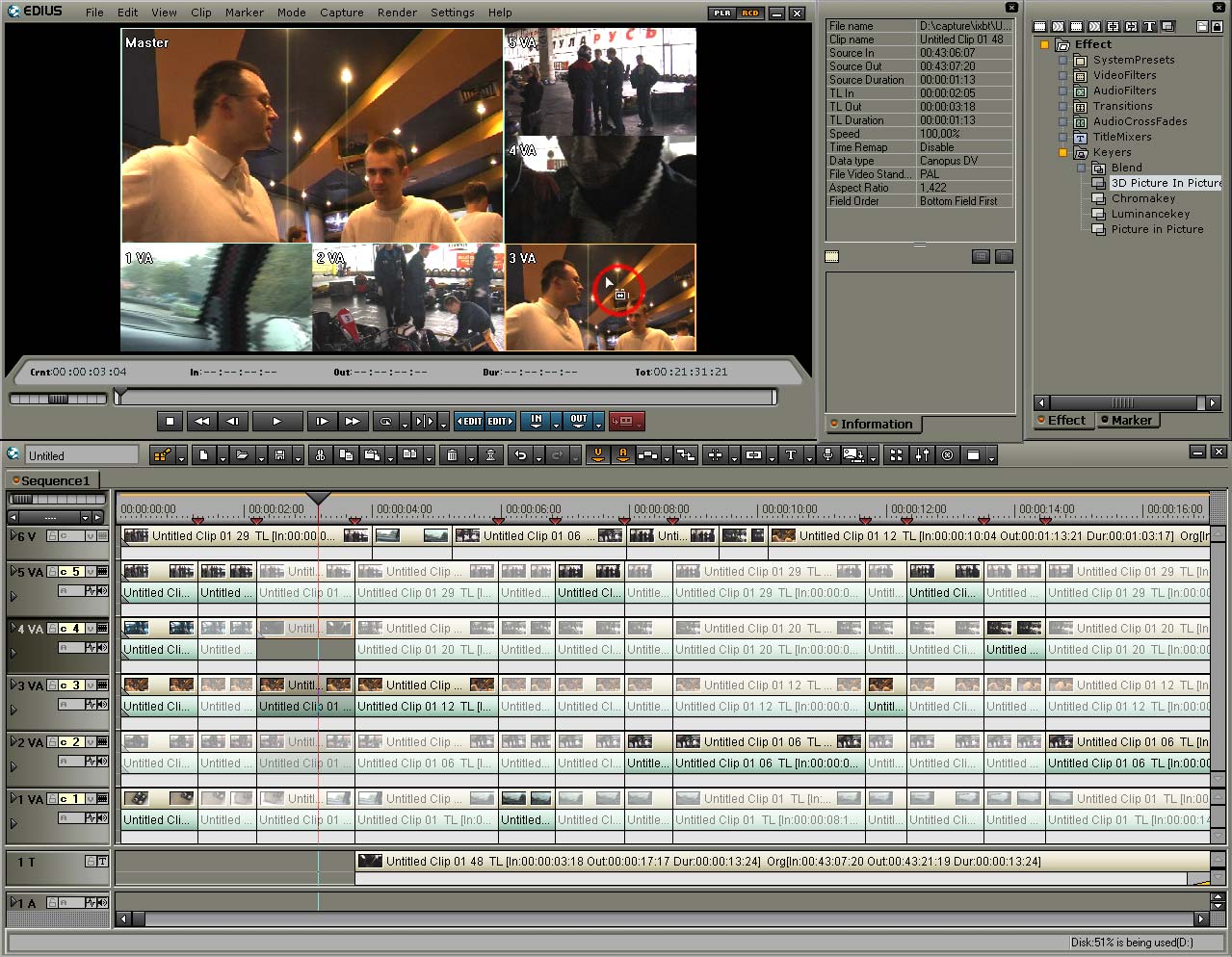Expand track 4 VA disclosure triangle
Screen dimensions: 1232x957
pyautogui.click(x=13, y=629)
